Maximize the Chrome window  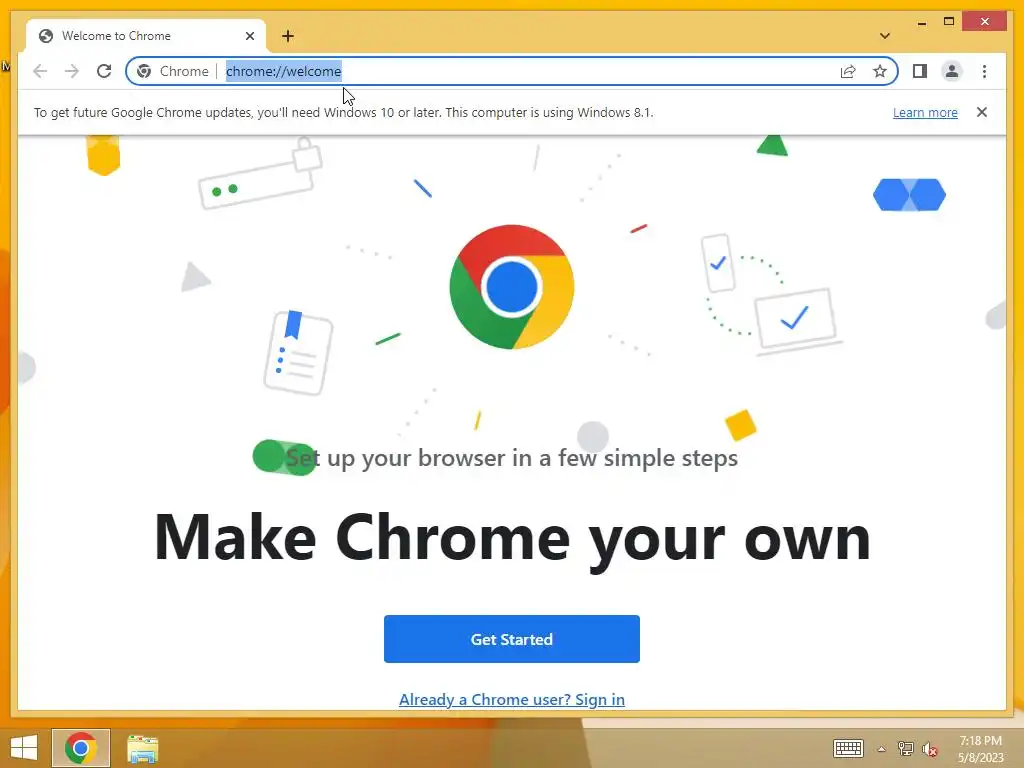coord(949,22)
